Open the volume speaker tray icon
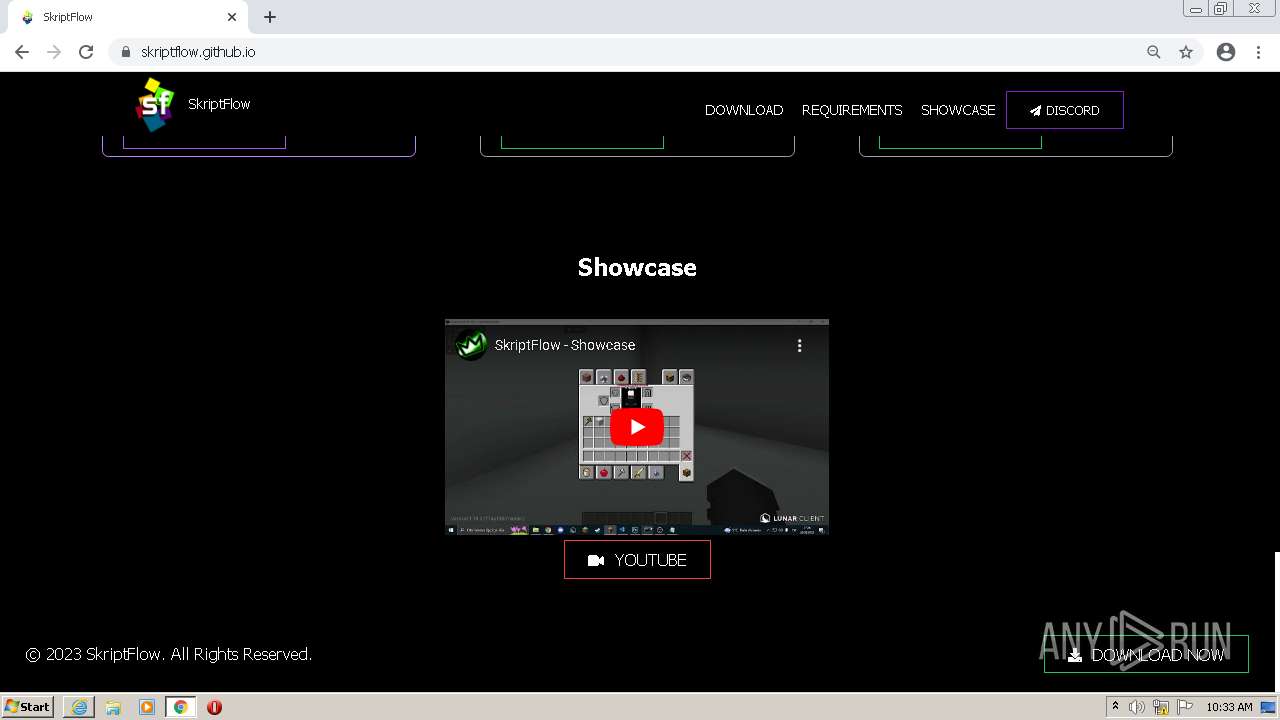 tap(1137, 707)
